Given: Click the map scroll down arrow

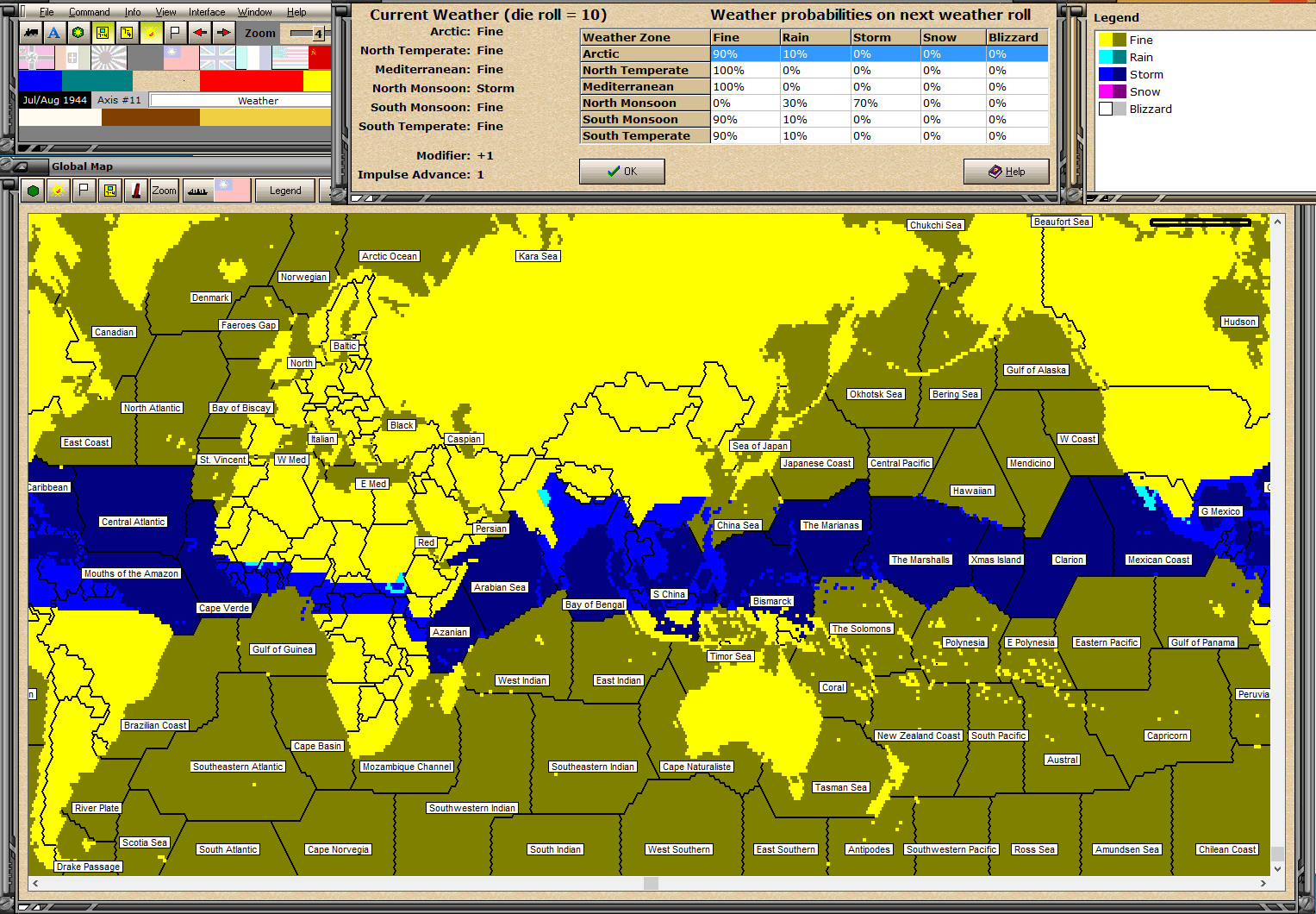Looking at the screenshot, I should (1277, 868).
